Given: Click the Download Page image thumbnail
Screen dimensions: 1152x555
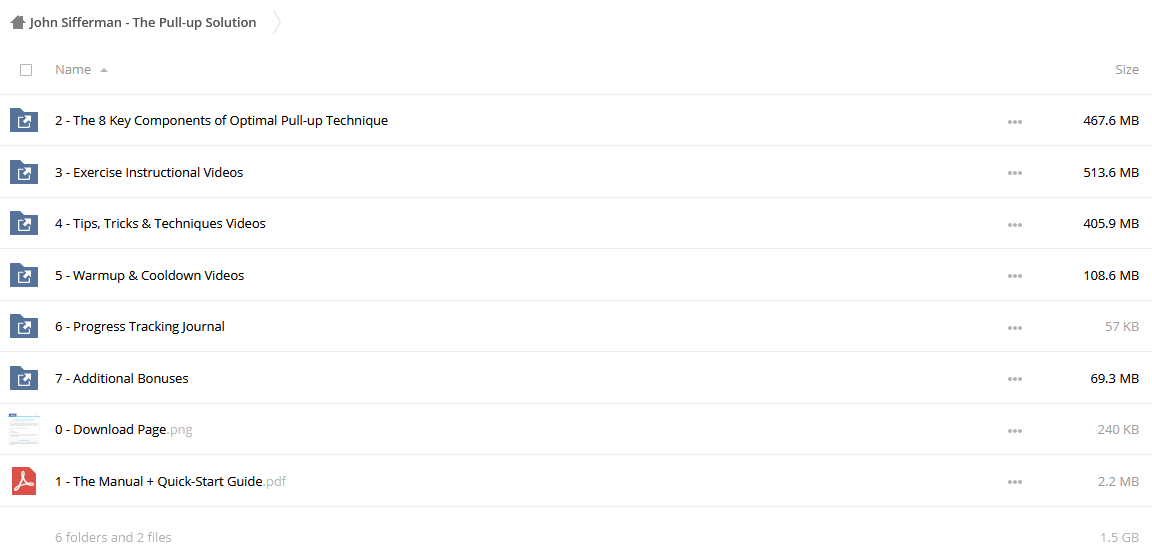Looking at the screenshot, I should [24, 429].
